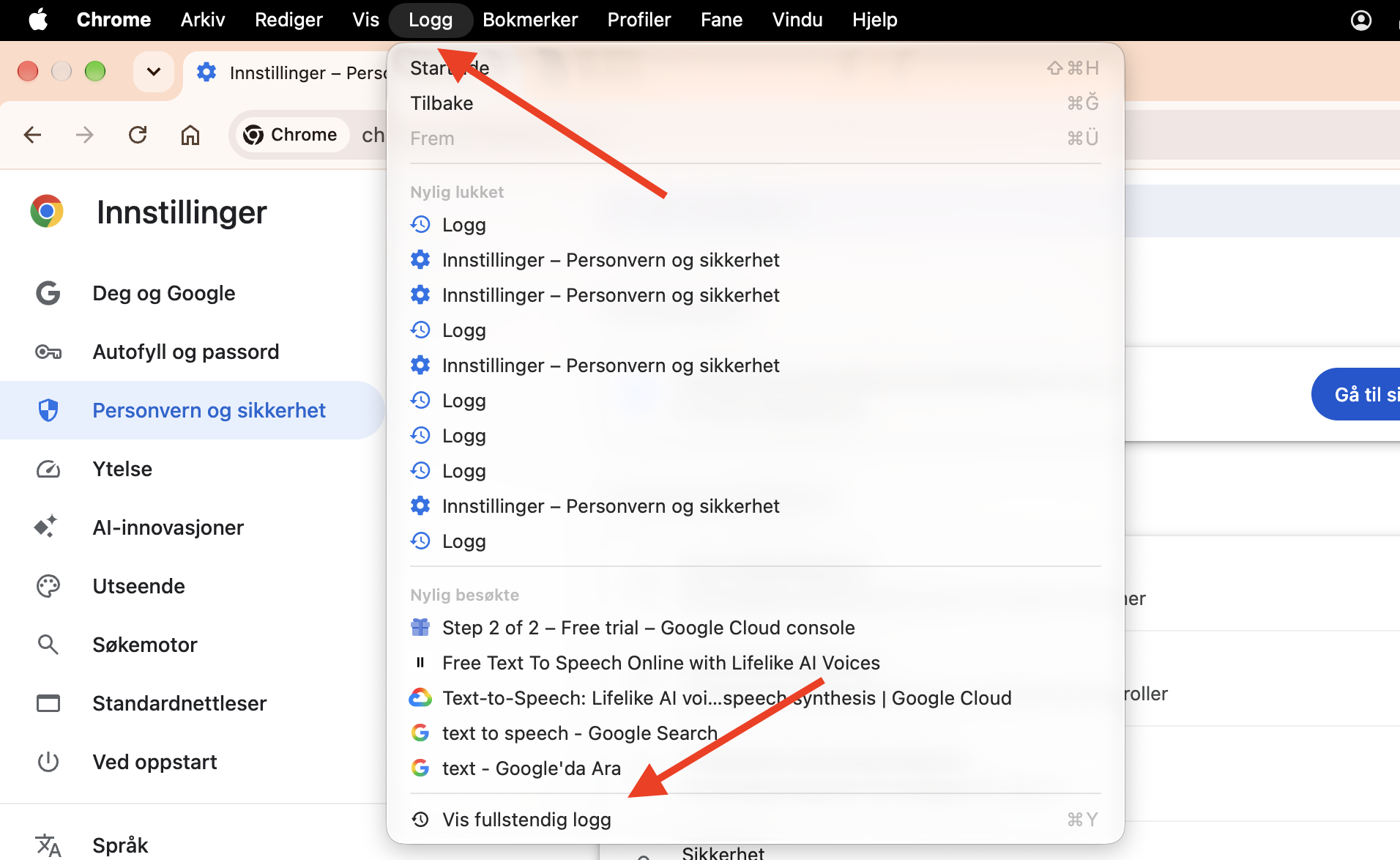1400x860 pixels.
Task: Click the user account icon in the menu bar
Action: (x=1361, y=20)
